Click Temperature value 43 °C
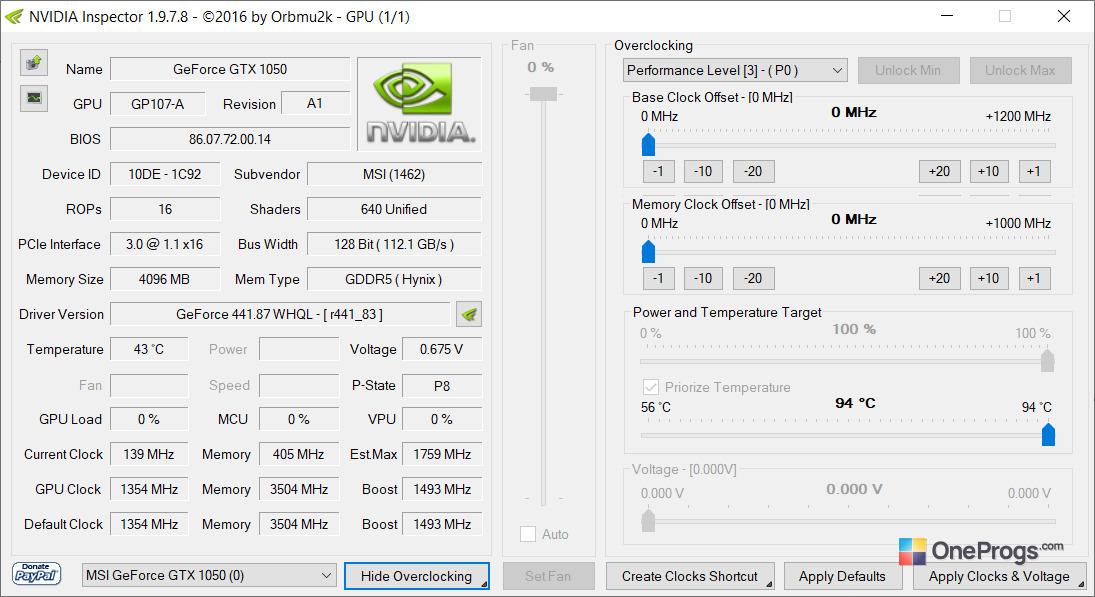This screenshot has height=597, width=1095. (149, 349)
